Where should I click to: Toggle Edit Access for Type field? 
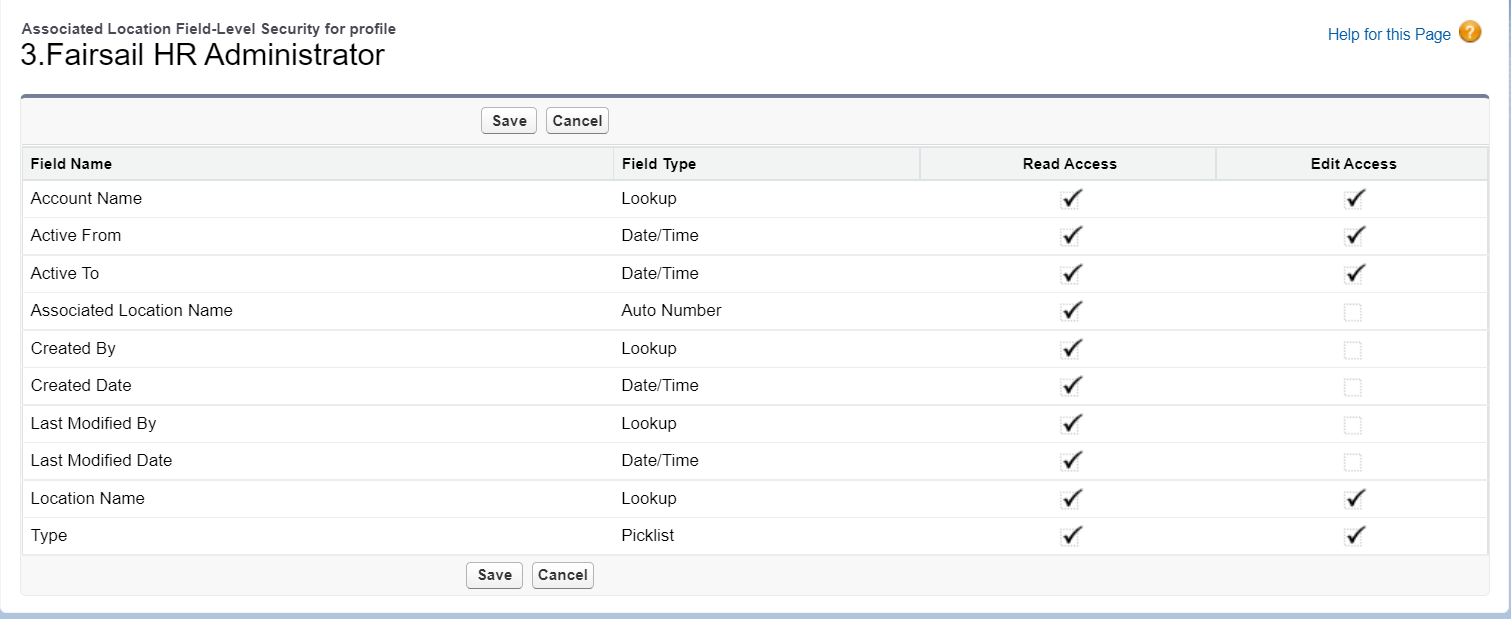pos(1355,536)
